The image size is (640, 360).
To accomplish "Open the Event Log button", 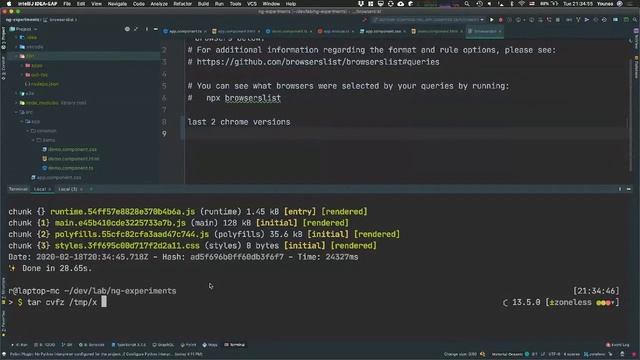I will point(618,345).
